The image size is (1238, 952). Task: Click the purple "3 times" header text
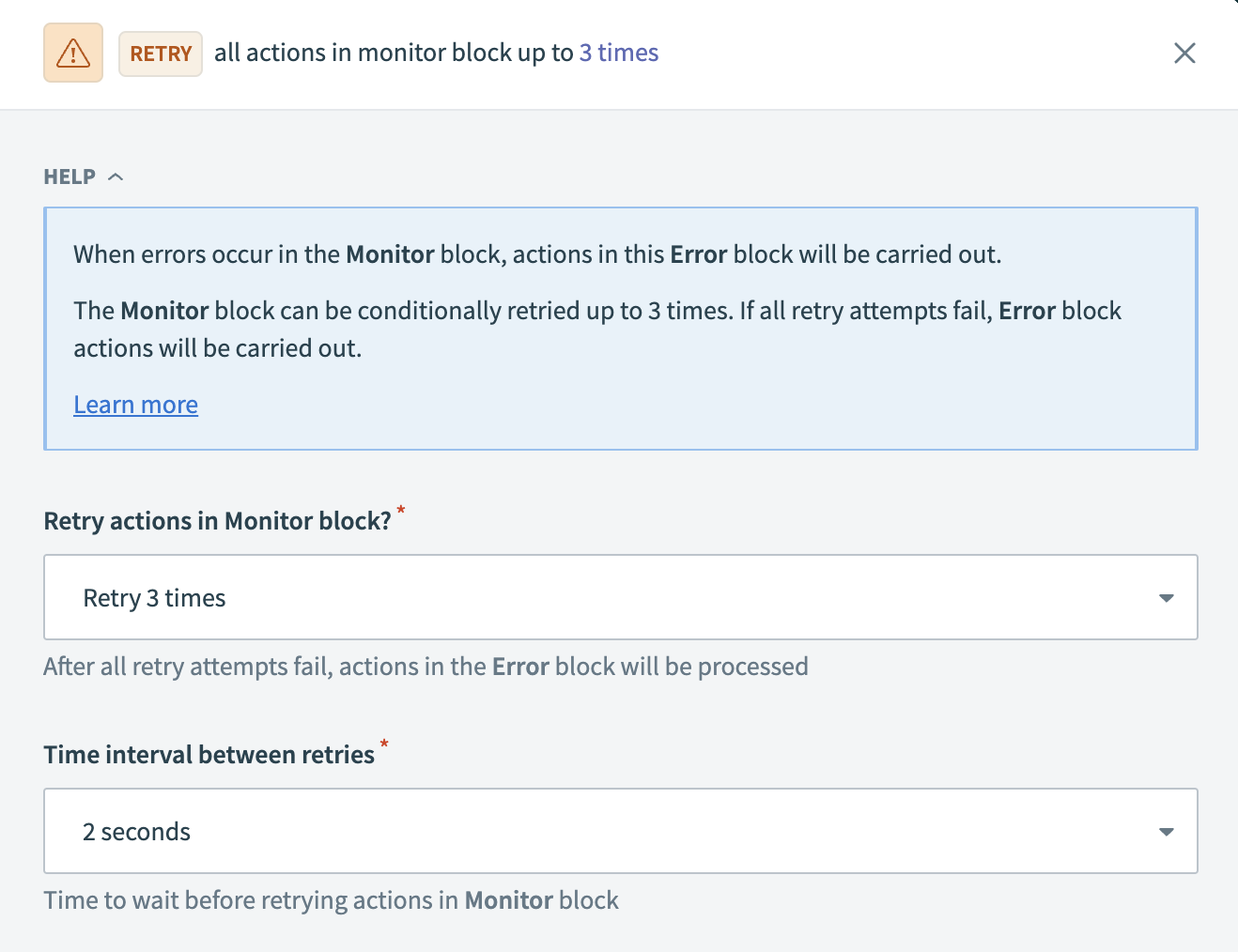coord(619,54)
